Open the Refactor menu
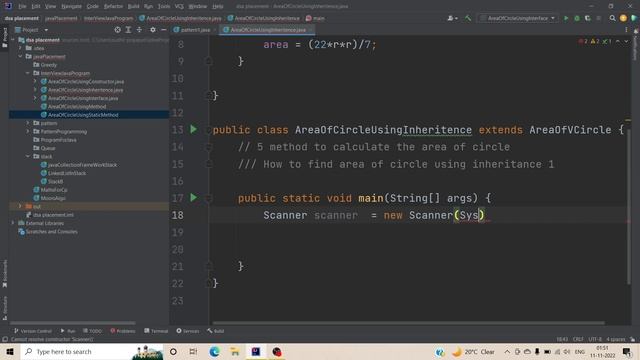Screen dimensions: 640x360 pos(113,6)
